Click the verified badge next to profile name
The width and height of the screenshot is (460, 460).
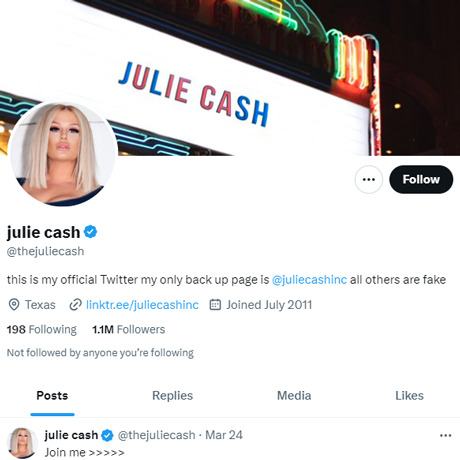click(x=90, y=232)
